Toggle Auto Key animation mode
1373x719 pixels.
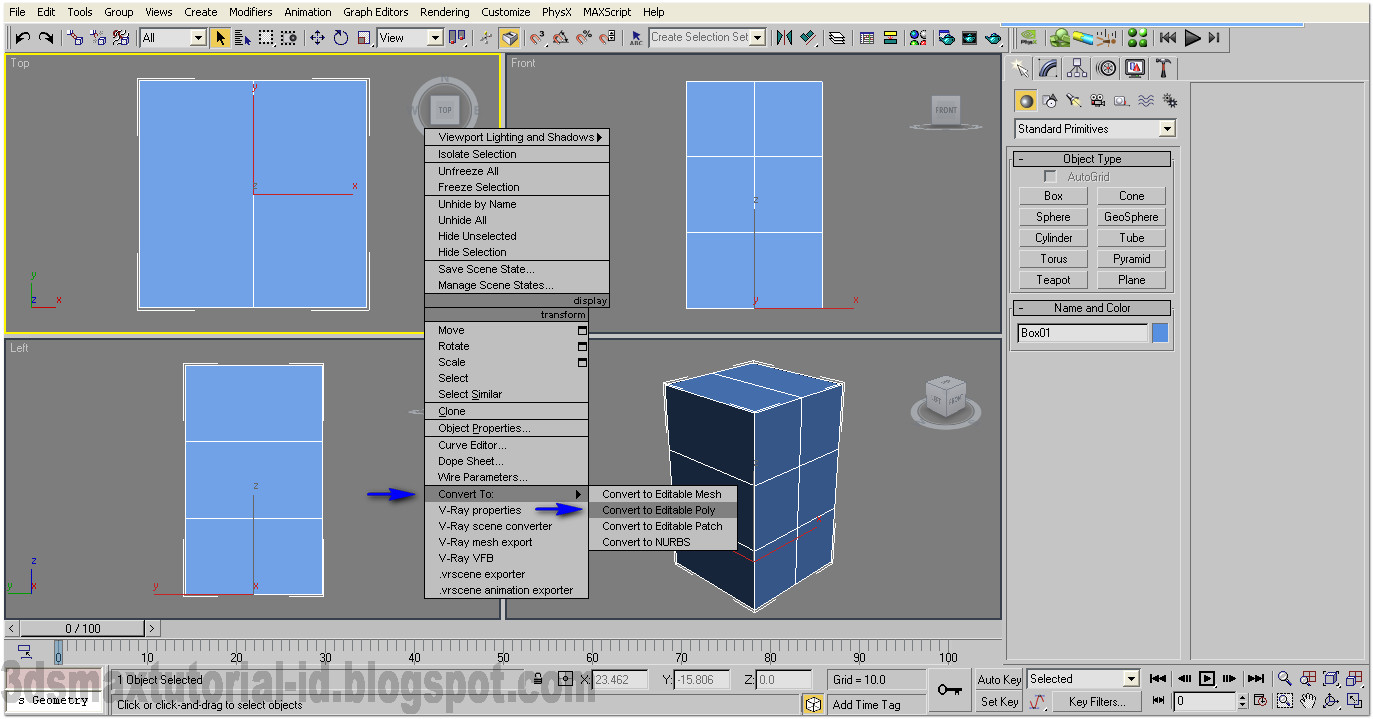999,678
